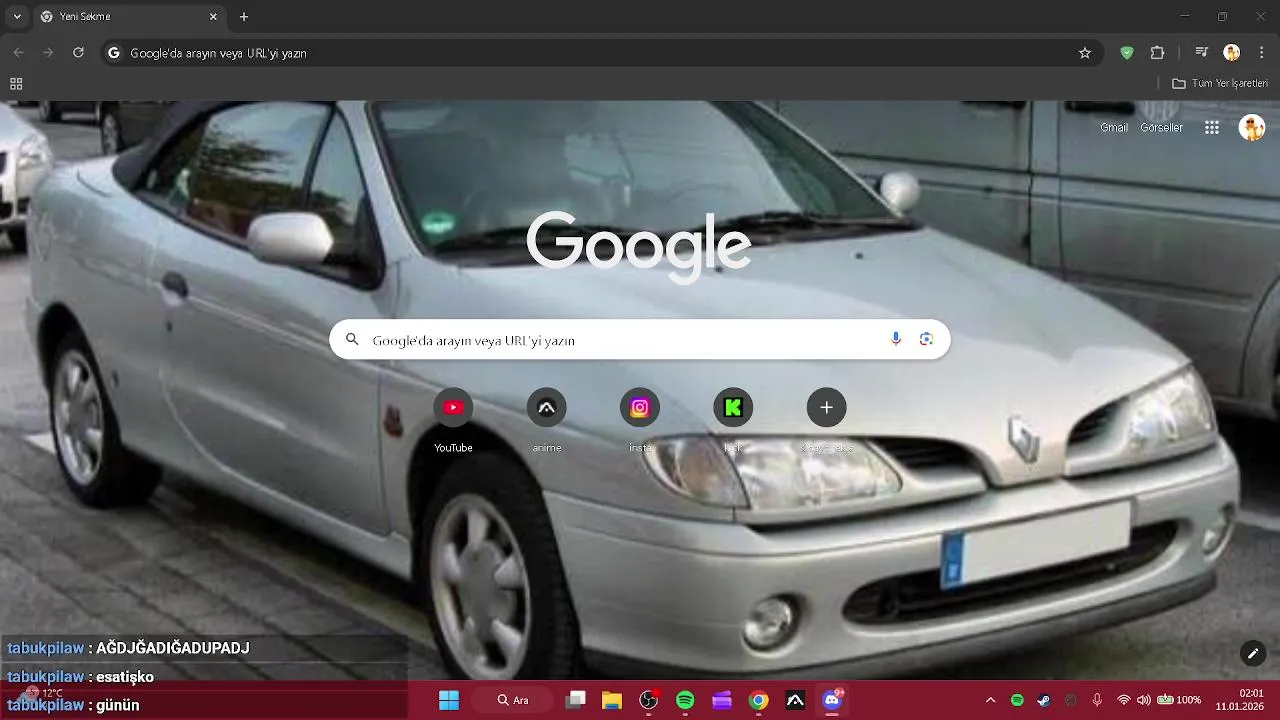
Task: Click the Google logo
Action: point(639,246)
